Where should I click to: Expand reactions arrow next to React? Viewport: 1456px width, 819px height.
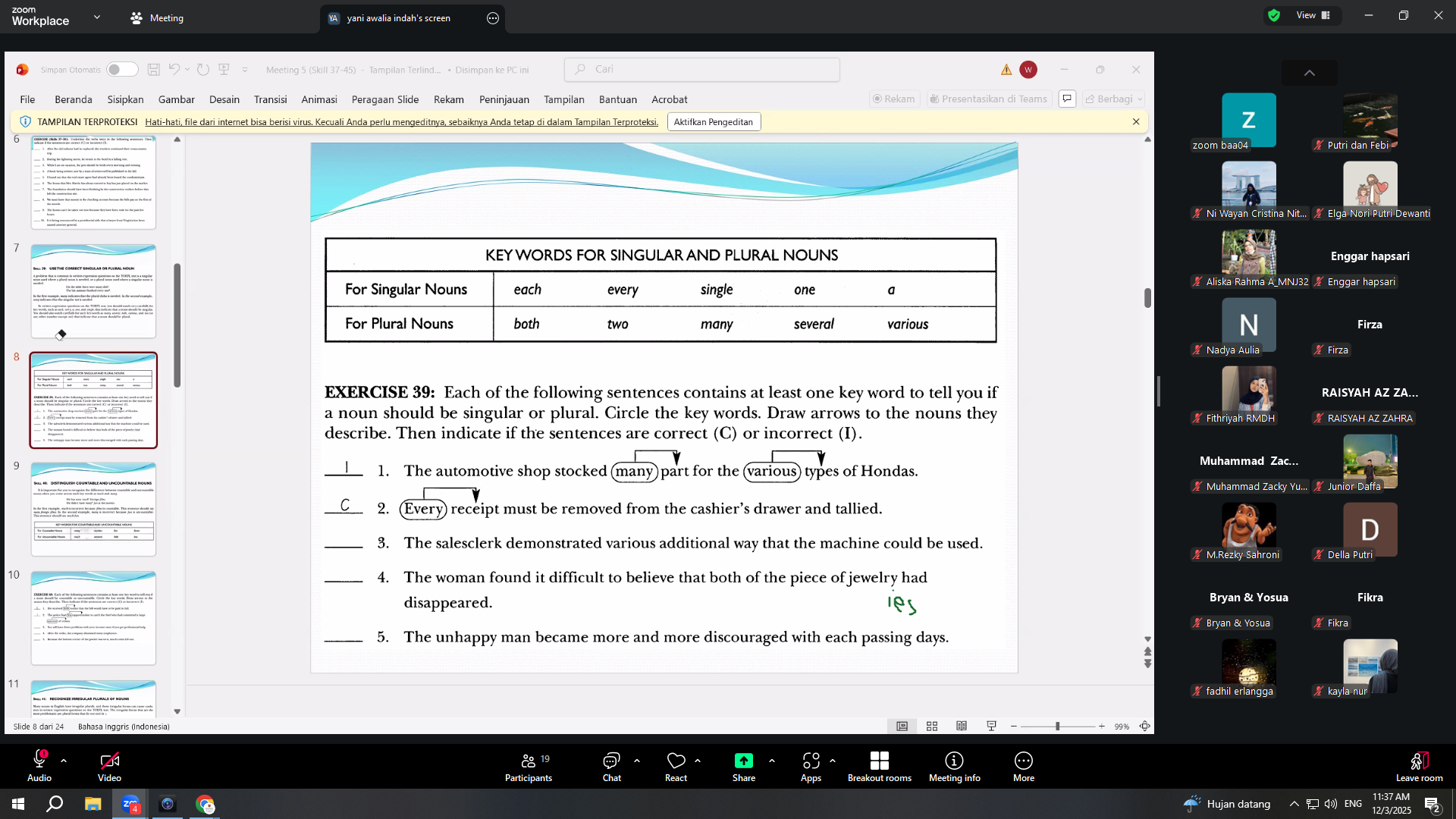(698, 761)
